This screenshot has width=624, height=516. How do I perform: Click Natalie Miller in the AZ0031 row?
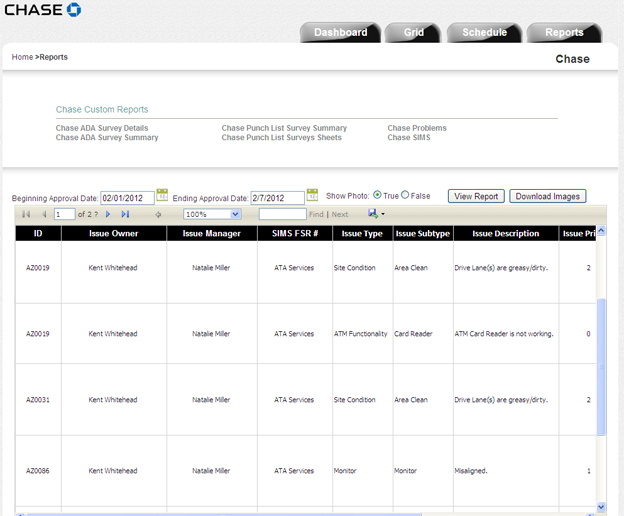point(211,400)
